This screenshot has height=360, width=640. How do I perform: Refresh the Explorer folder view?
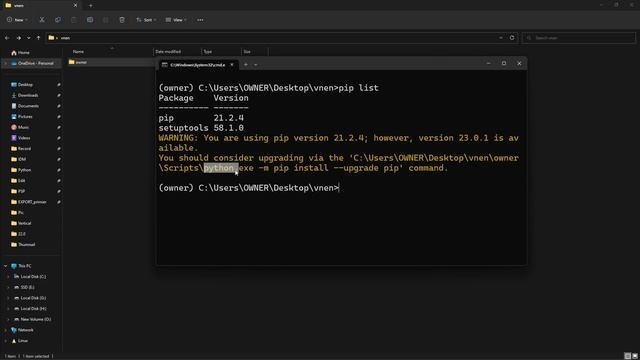[x=512, y=38]
